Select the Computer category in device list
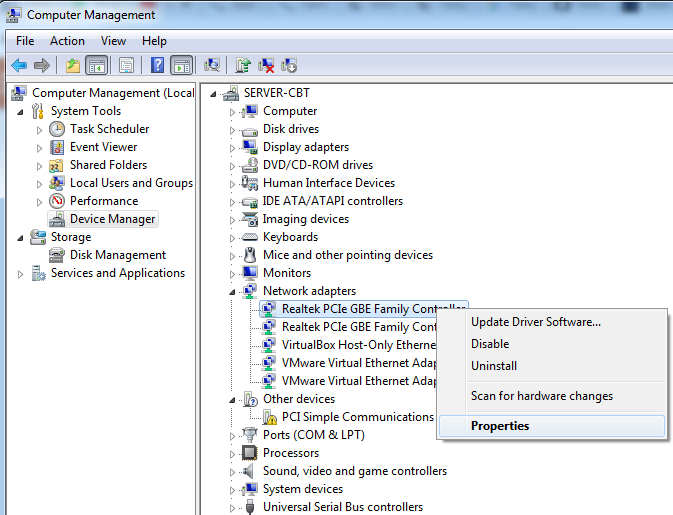This screenshot has width=673, height=515. [x=290, y=111]
